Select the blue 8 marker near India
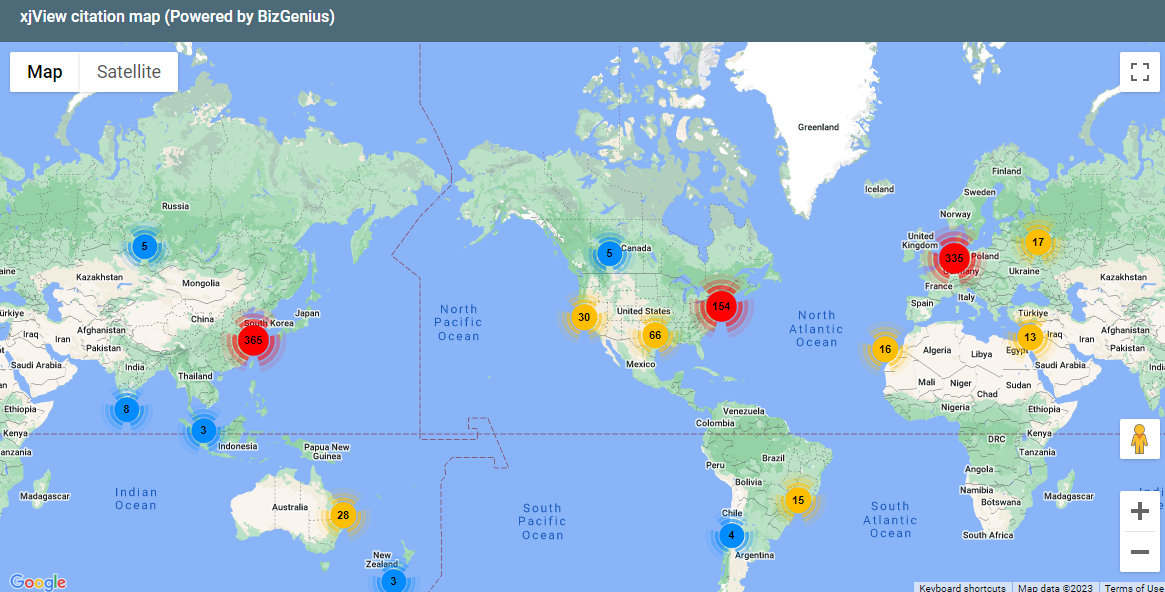The height and width of the screenshot is (592, 1165). click(x=125, y=408)
